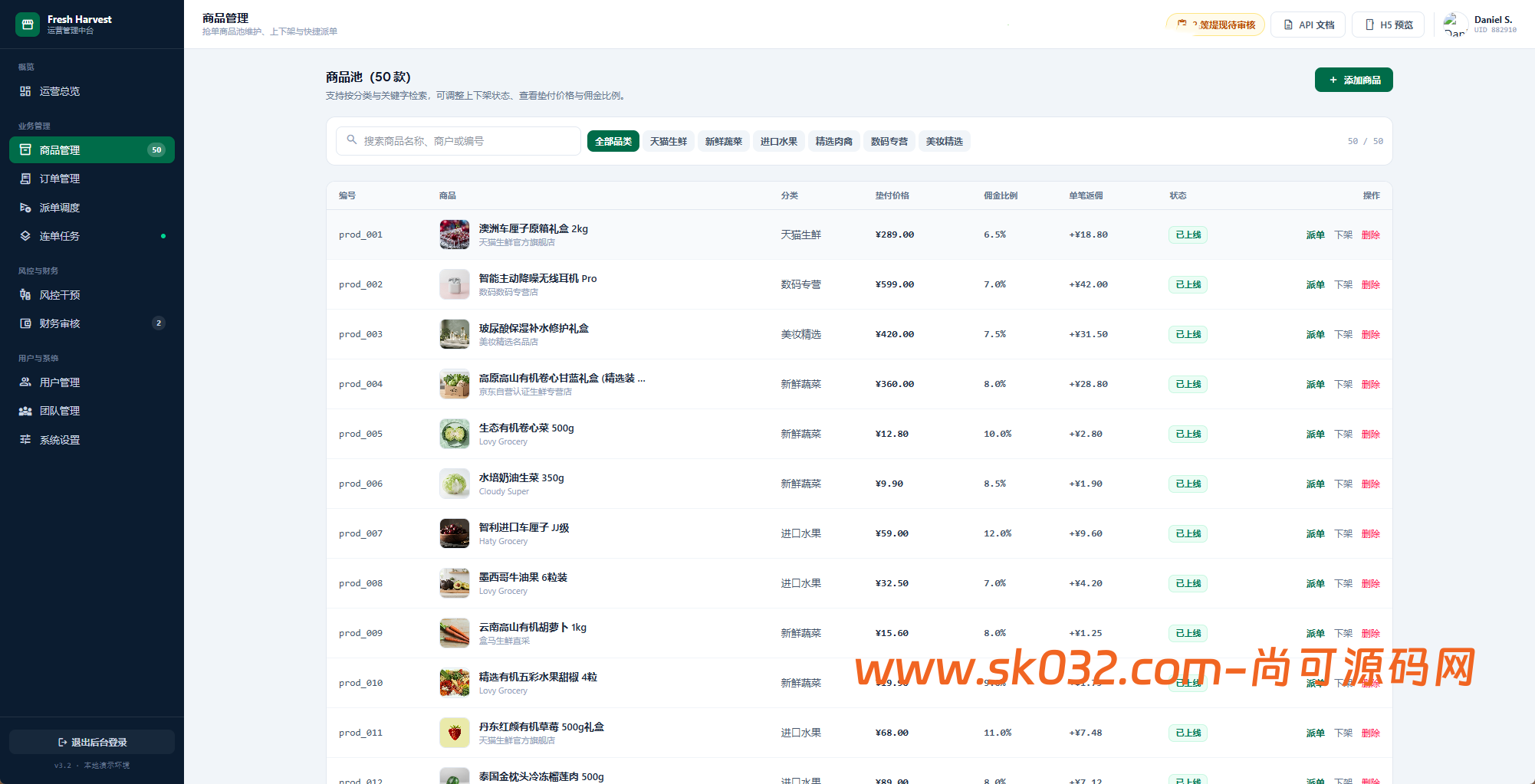Click 下架 for prod_002

pos(1343,284)
